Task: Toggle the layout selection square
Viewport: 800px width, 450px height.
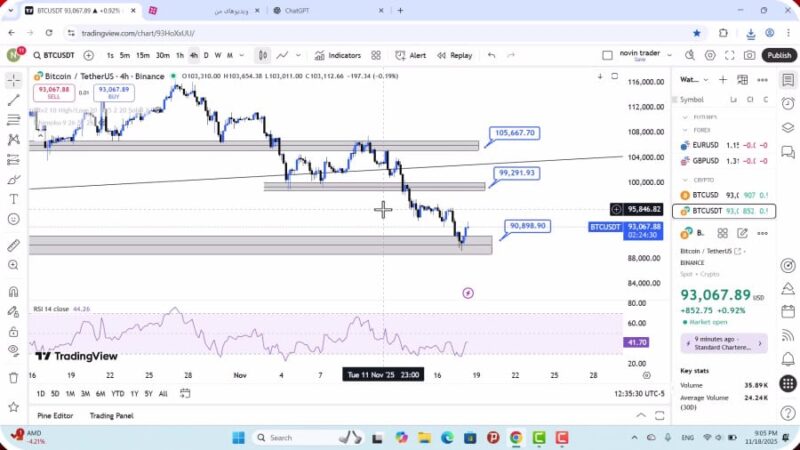Action: (609, 56)
